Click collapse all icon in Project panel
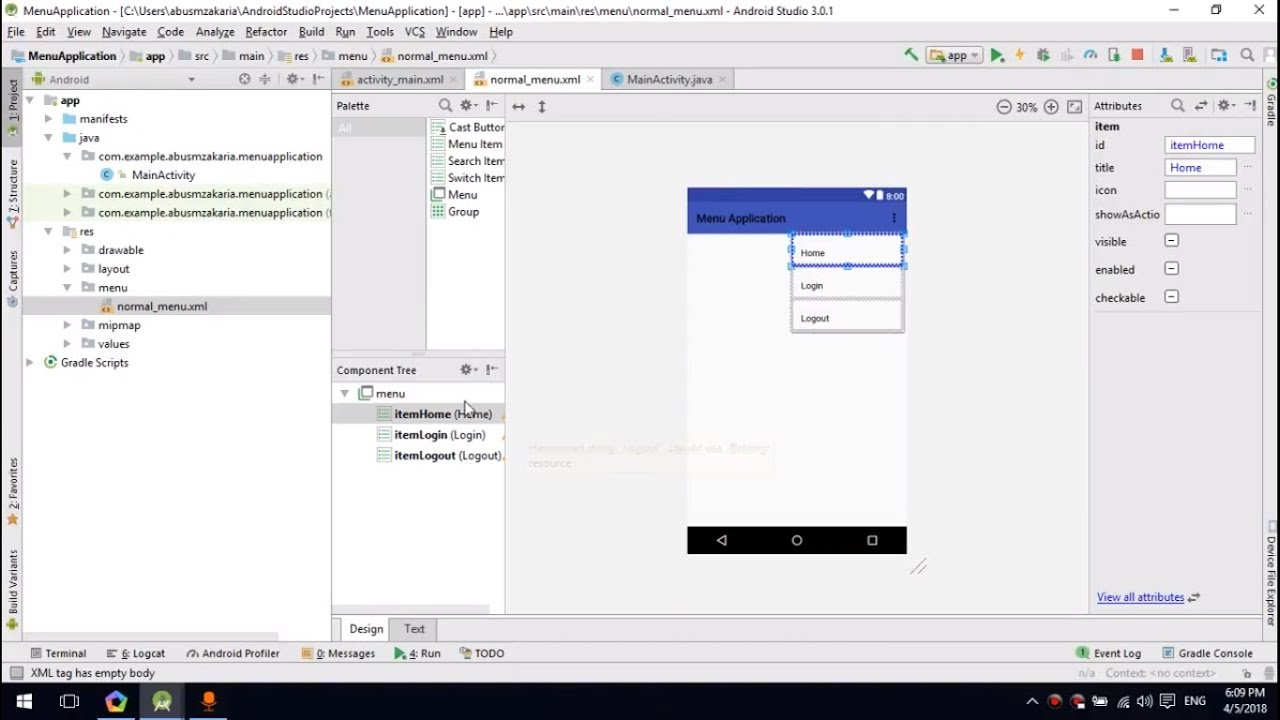 (x=265, y=79)
